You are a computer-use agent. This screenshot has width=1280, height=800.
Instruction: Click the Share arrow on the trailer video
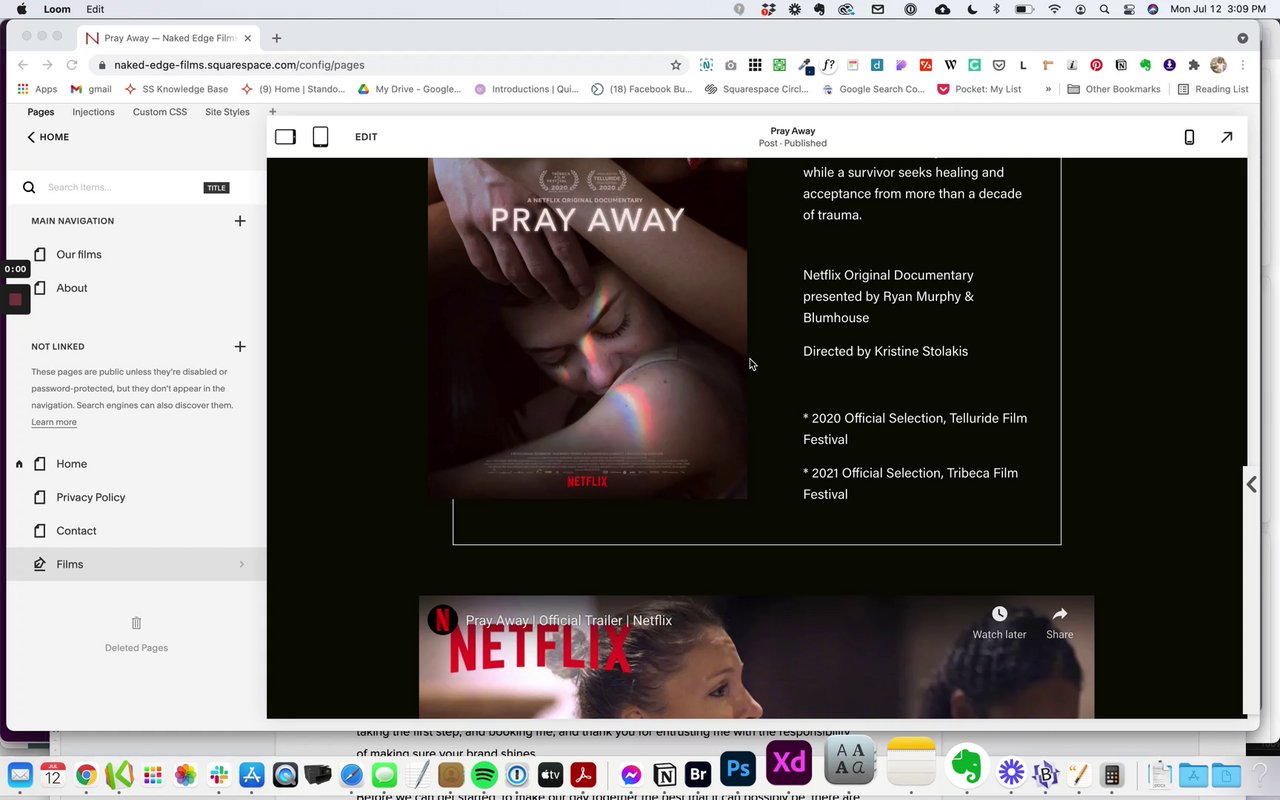[x=1060, y=614]
